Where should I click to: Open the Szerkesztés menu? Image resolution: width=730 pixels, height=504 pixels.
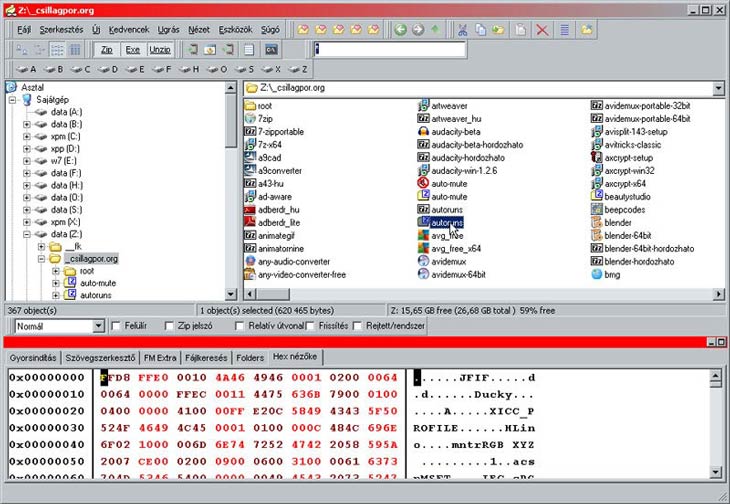(61, 30)
